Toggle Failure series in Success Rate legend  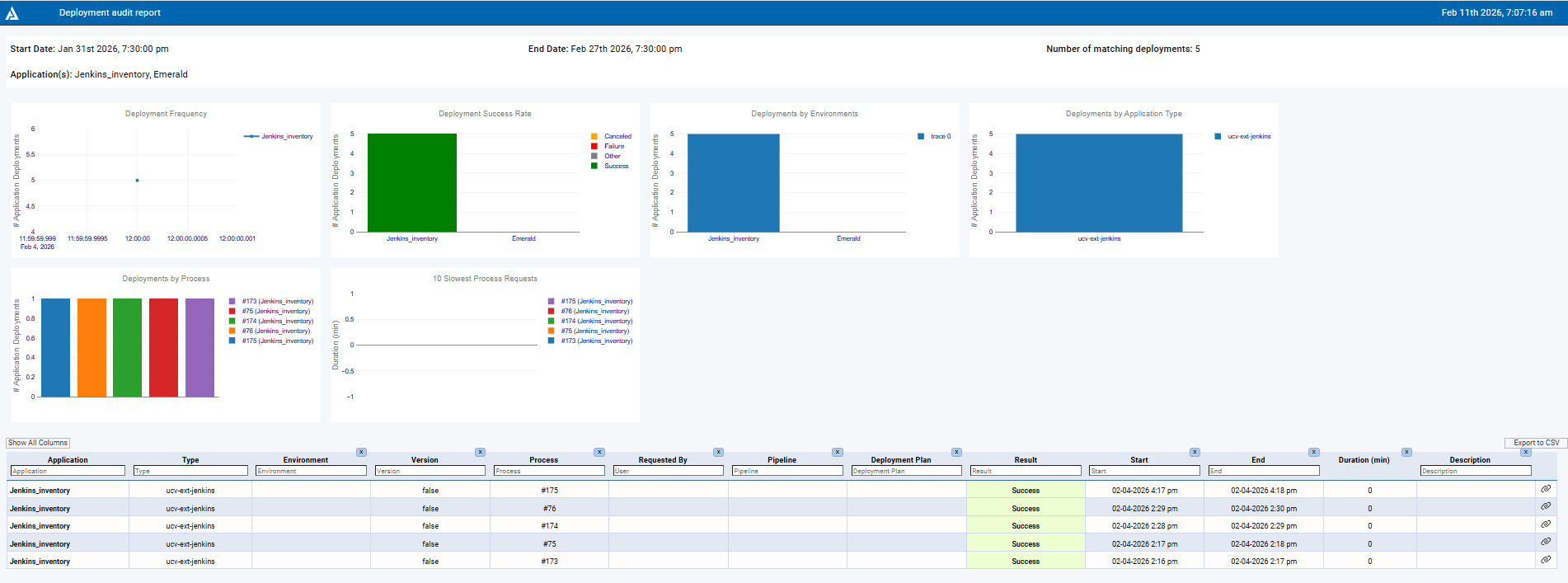614,147
